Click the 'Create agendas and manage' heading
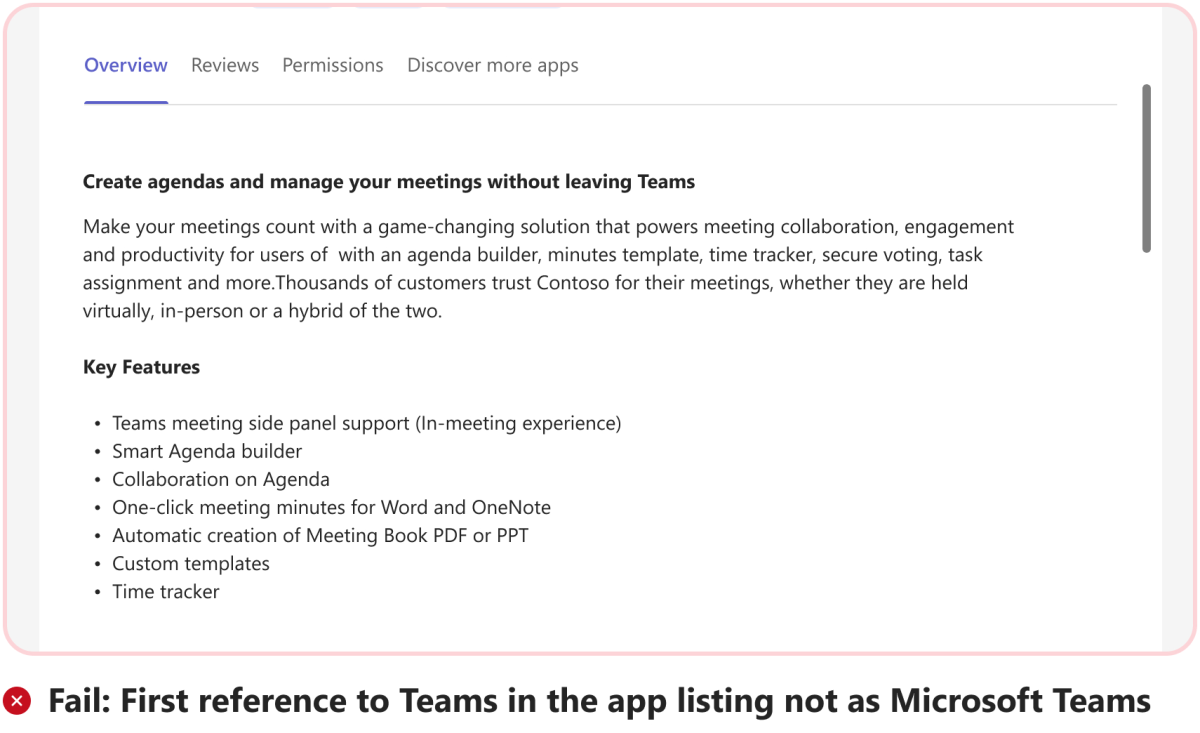Viewport: 1200px width, 733px height. (x=388, y=182)
